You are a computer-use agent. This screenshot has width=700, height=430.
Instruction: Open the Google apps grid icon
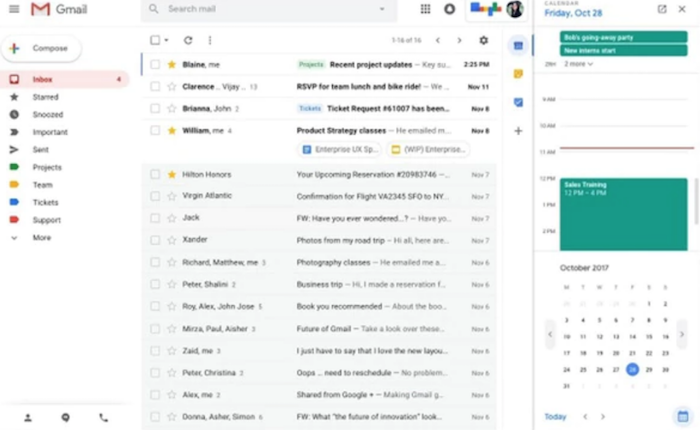(x=425, y=9)
